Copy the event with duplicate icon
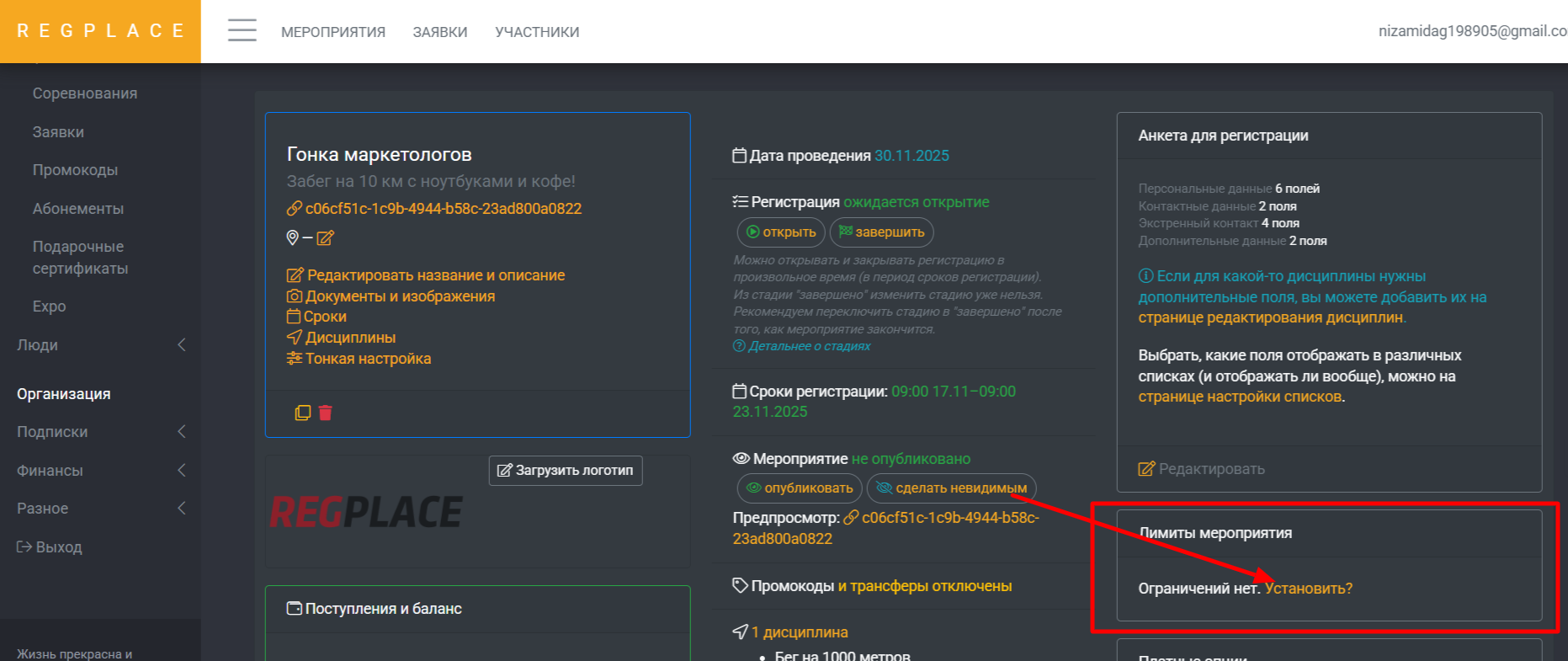This screenshot has width=1568, height=661. coord(303,413)
